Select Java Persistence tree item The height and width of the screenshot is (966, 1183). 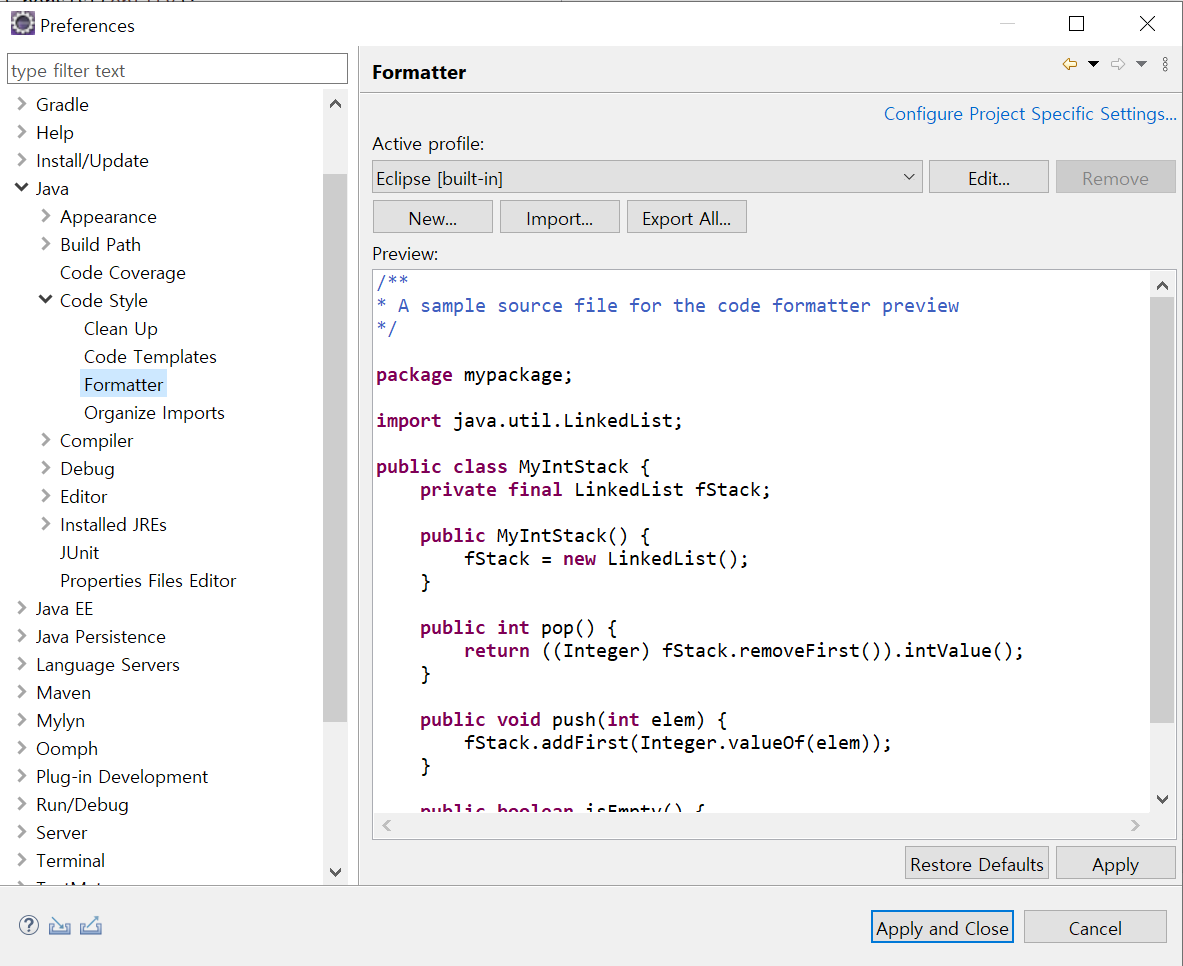[x=100, y=636]
